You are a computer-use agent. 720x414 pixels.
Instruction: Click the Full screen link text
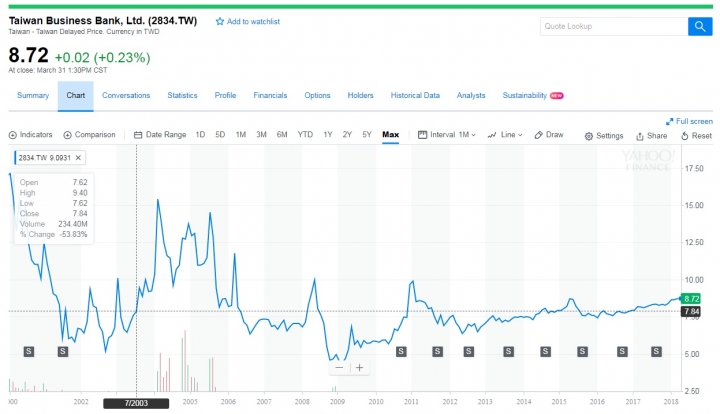pyautogui.click(x=694, y=122)
